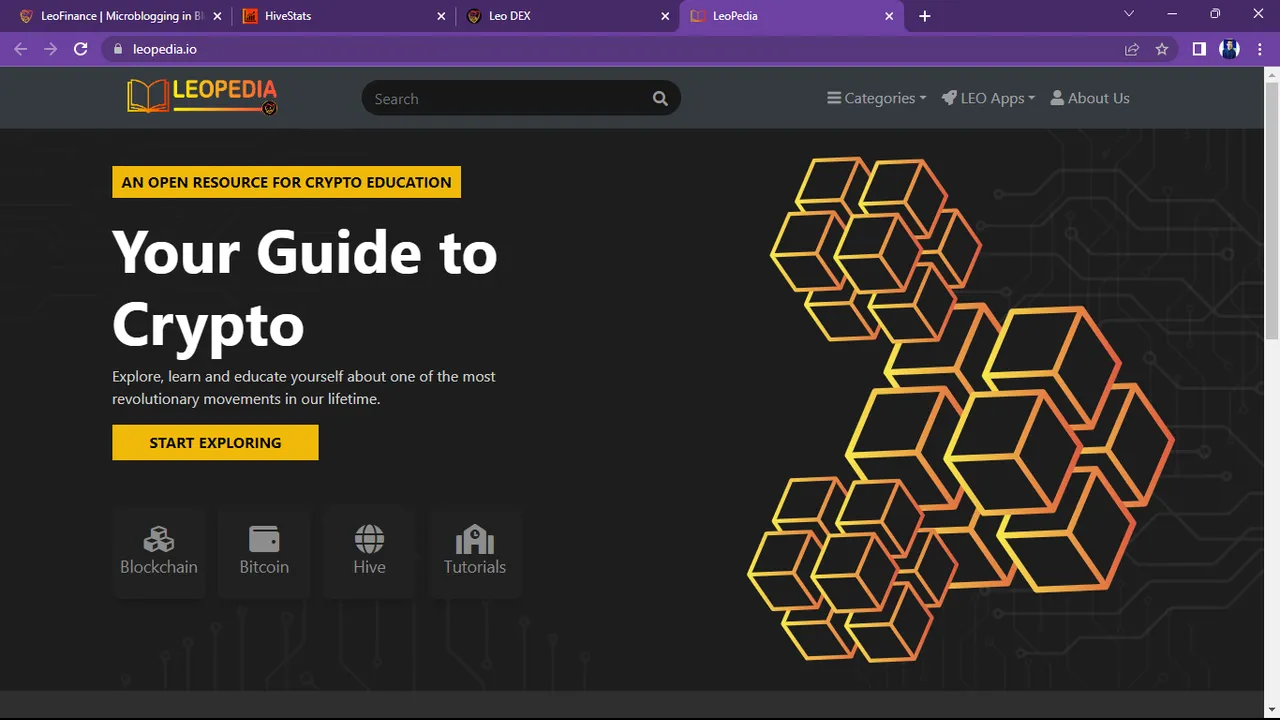Bookmark this page with star icon
The width and height of the screenshot is (1280, 720).
pos(1162,49)
